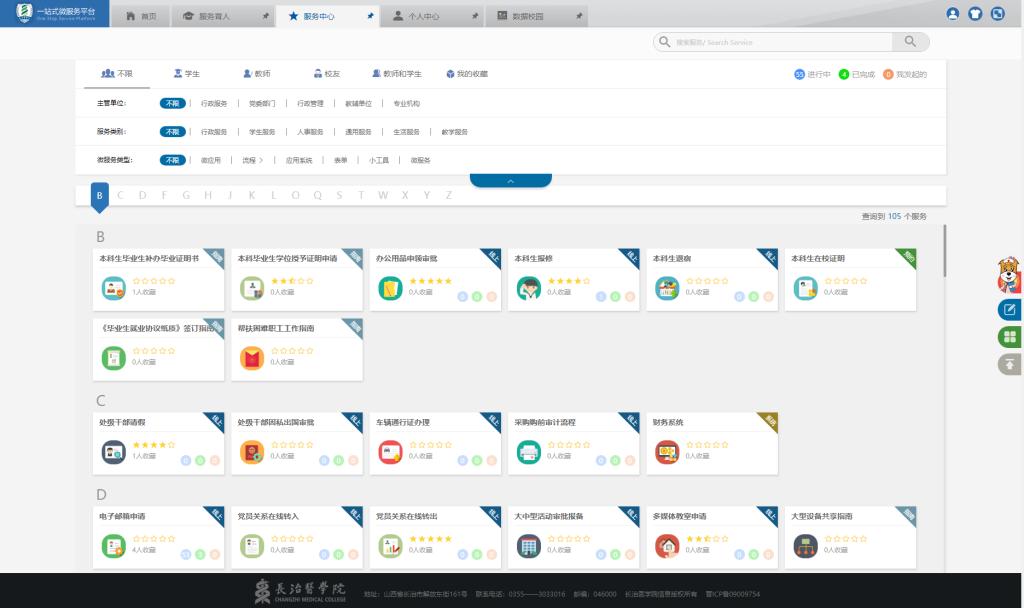Select 微应用 under 微服务类型 filter

210,160
